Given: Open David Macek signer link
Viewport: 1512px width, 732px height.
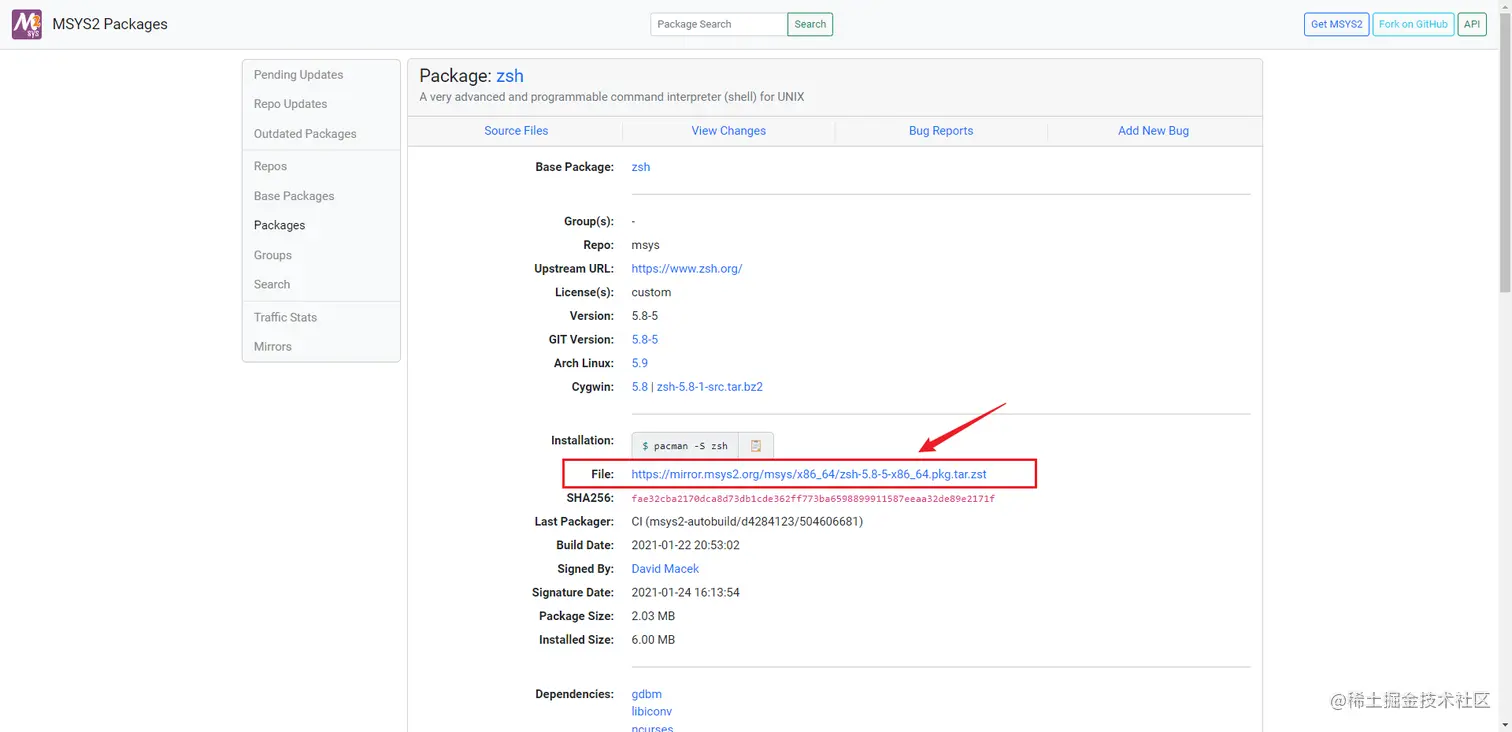Looking at the screenshot, I should pos(665,569).
